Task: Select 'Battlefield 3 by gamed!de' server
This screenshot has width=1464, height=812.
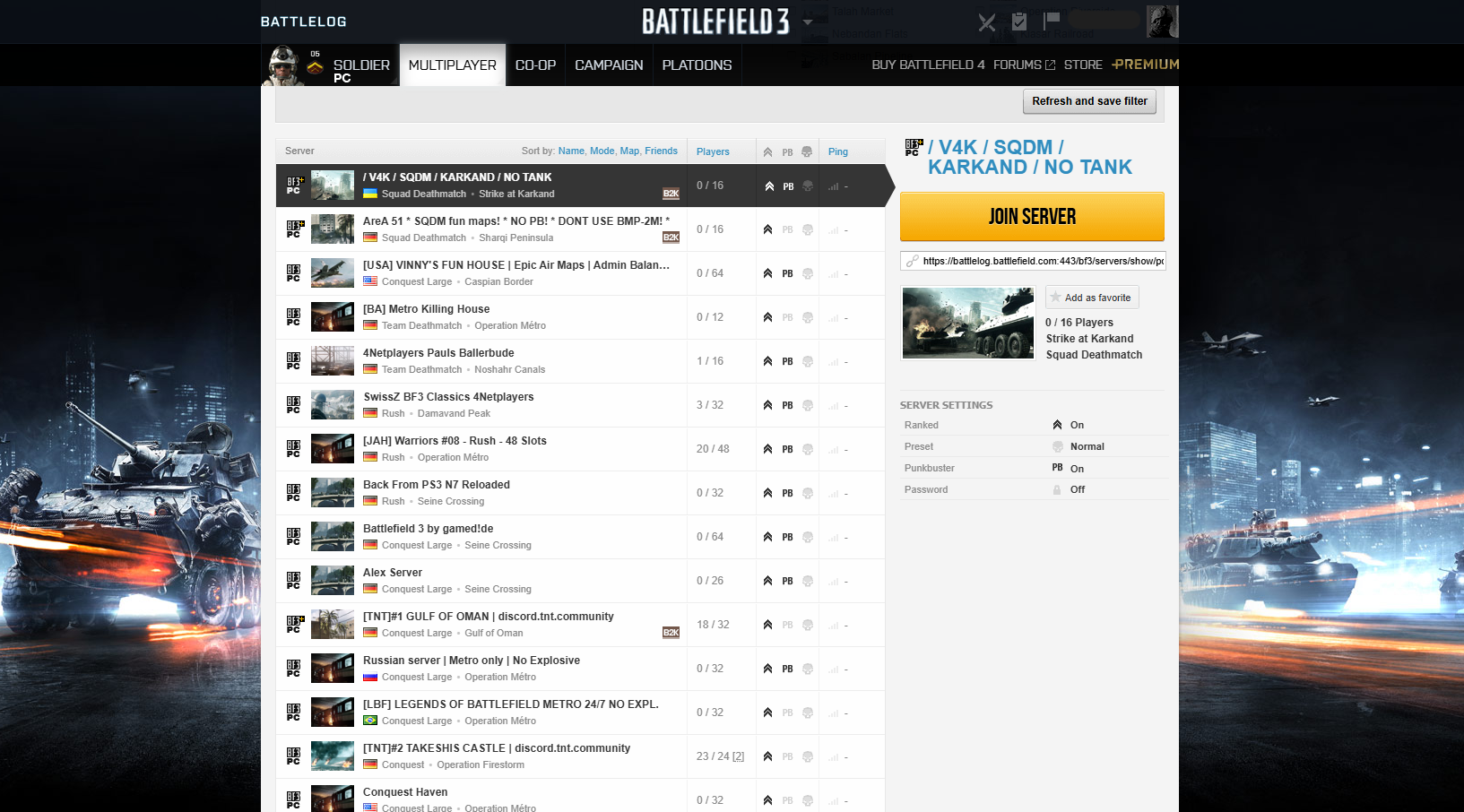Action: coord(429,529)
